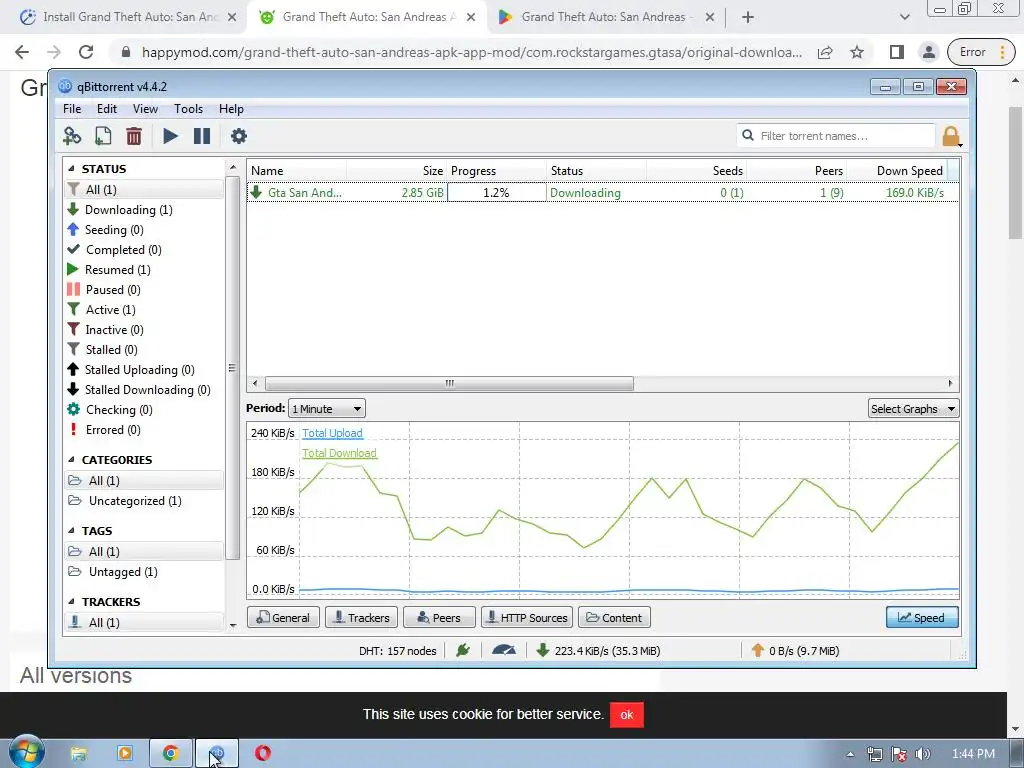
Task: Open the Chrome tab search chevron
Action: (904, 18)
